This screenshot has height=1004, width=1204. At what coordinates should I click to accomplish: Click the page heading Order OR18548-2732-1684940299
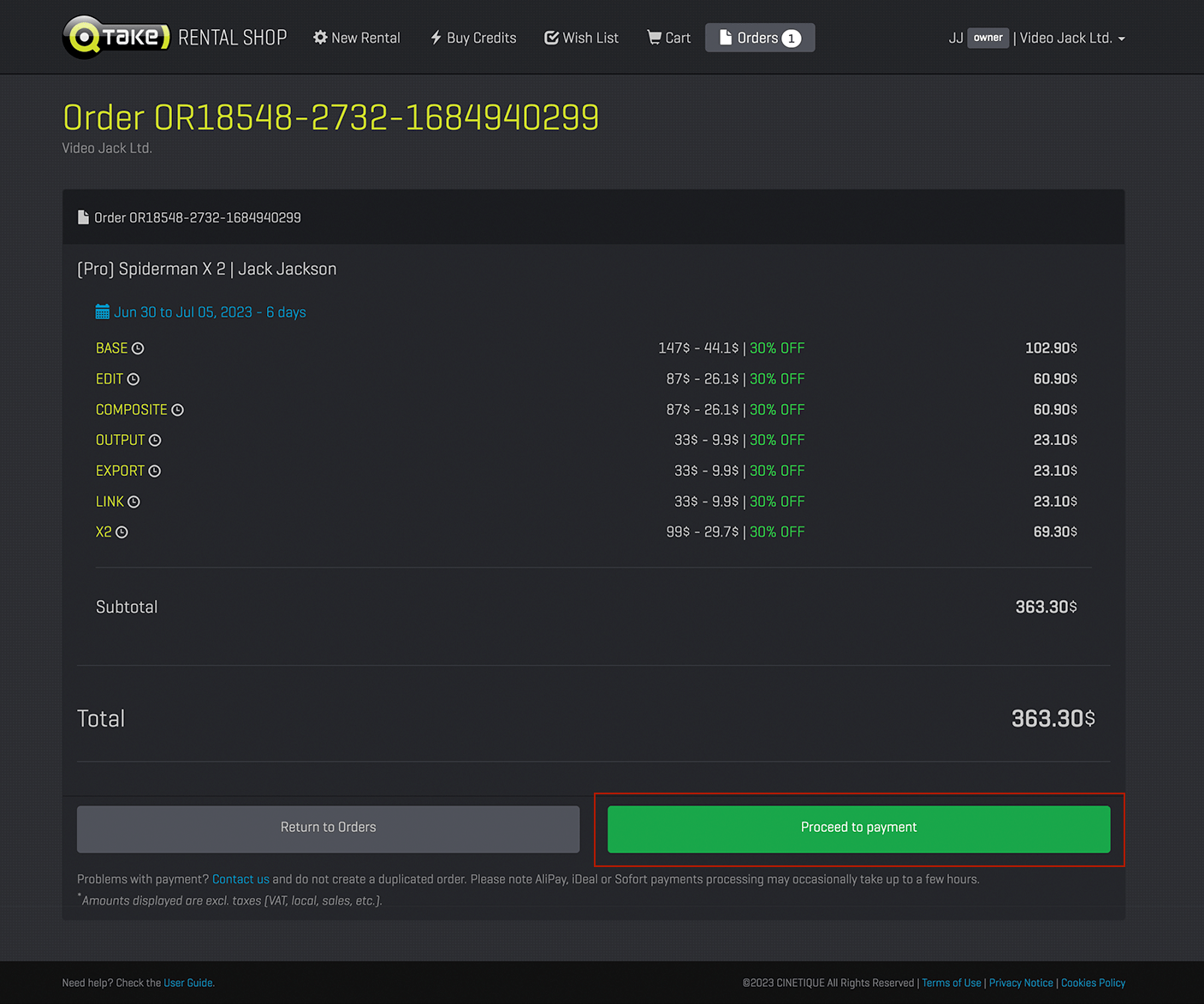coord(331,117)
